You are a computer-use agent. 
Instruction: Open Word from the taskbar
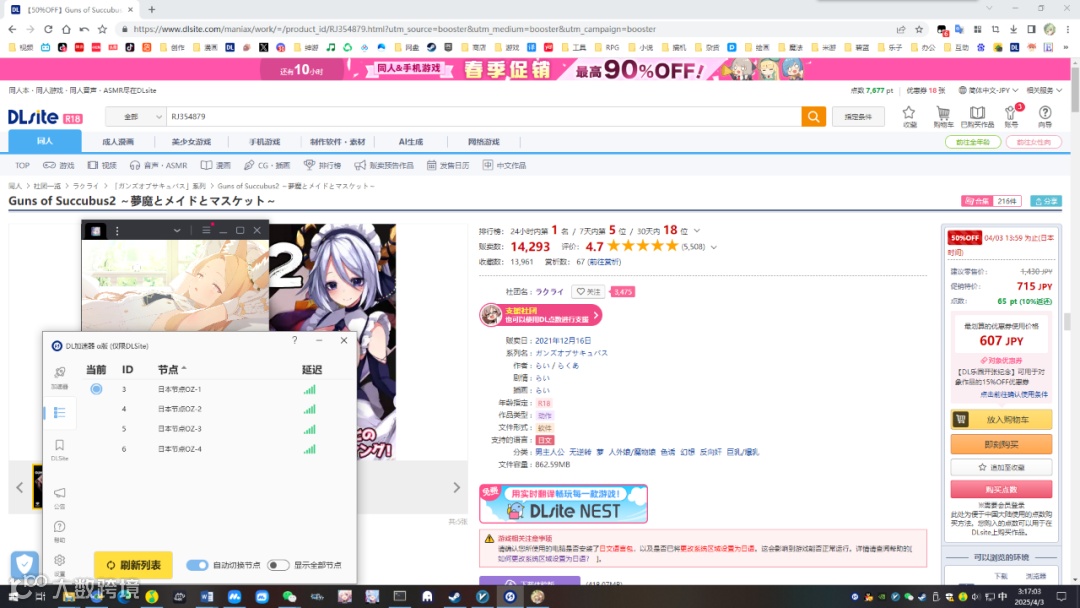pyautogui.click(x=207, y=596)
